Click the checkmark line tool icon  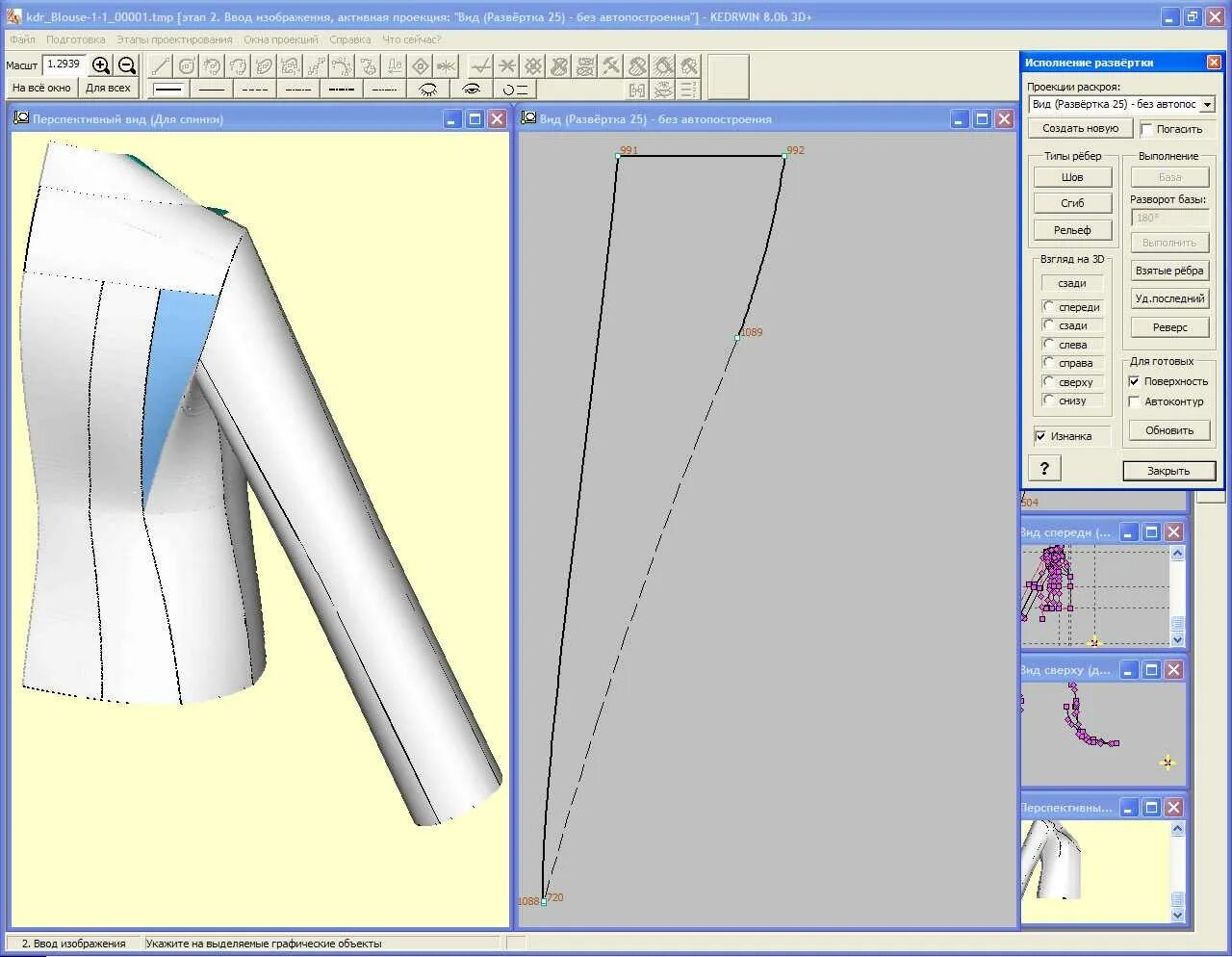click(481, 66)
